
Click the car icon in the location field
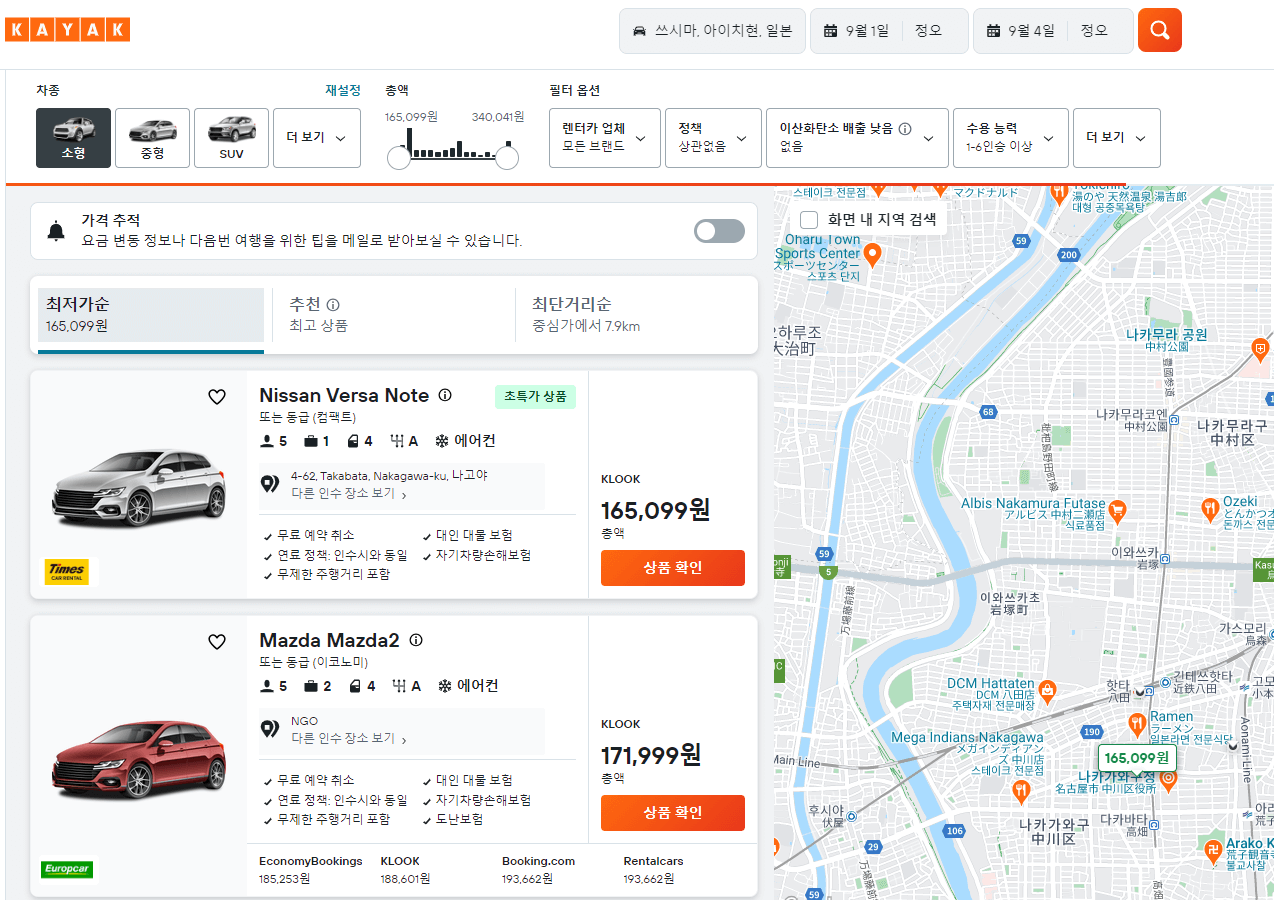[x=640, y=31]
